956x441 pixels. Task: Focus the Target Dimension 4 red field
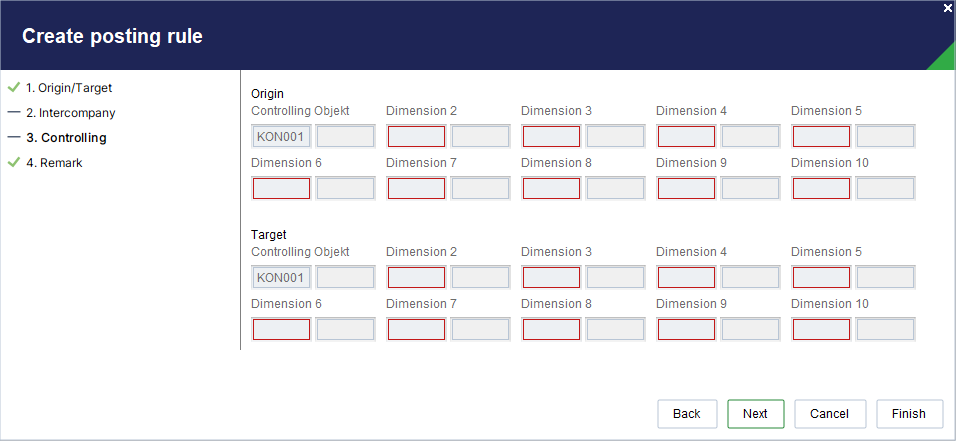687,278
